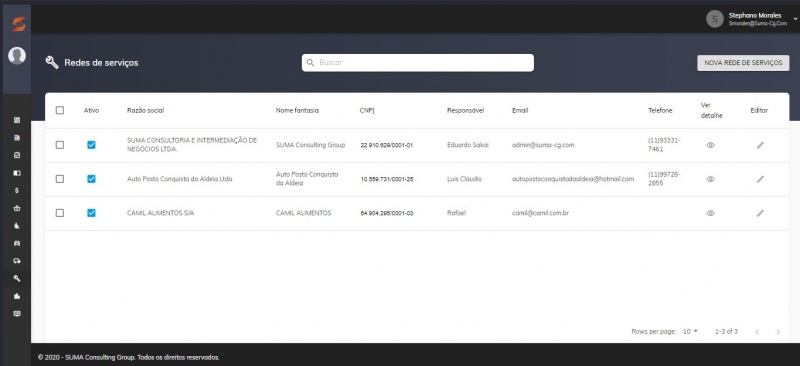The width and height of the screenshot is (800, 366).
Task: Click the 1-3 of 3 pagination text
Action: click(x=726, y=332)
